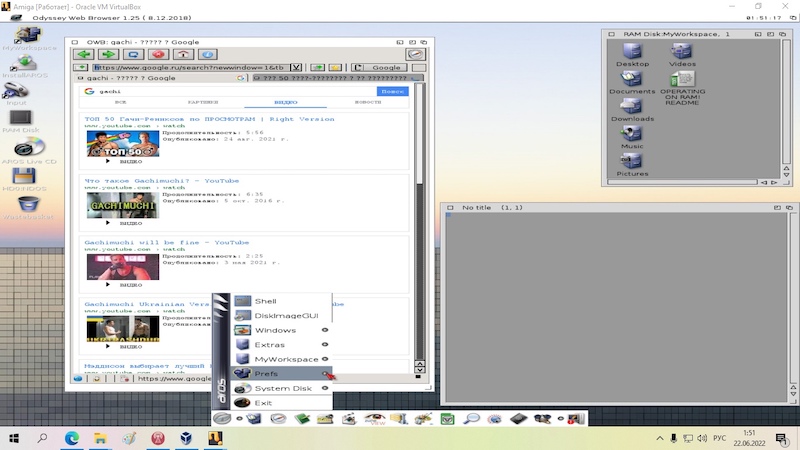
Task: Click the browser reload button
Action: [133, 54]
